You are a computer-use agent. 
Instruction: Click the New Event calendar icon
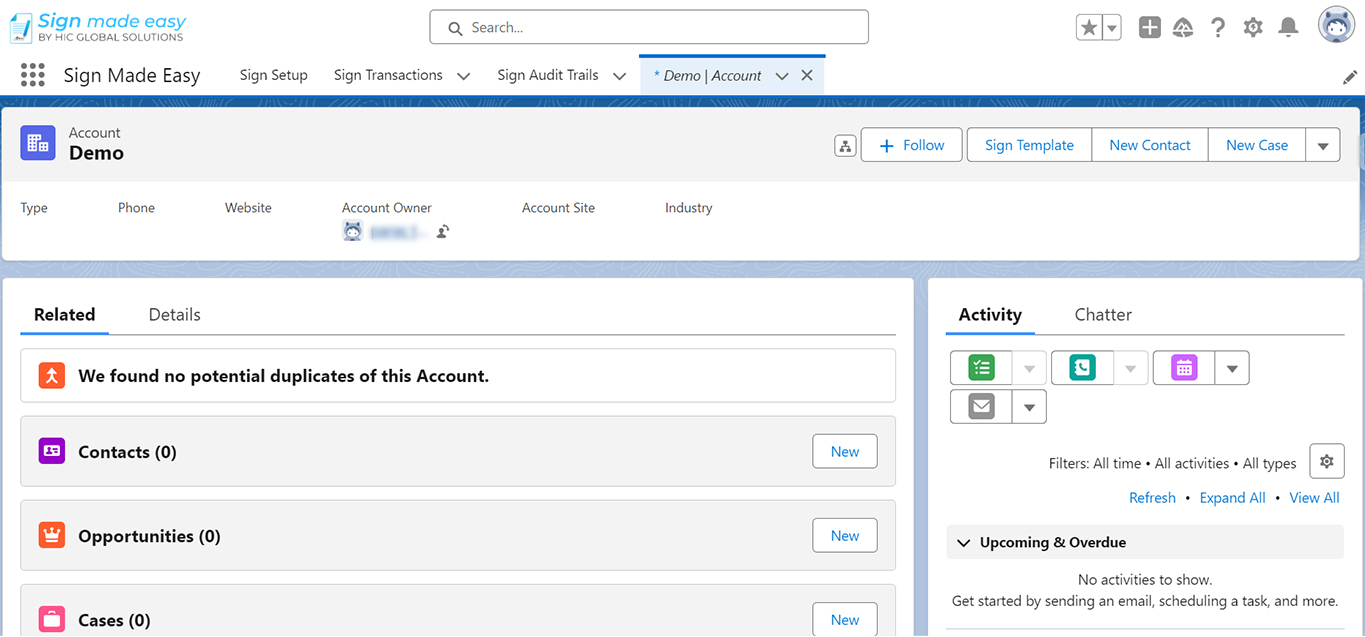pos(1184,368)
